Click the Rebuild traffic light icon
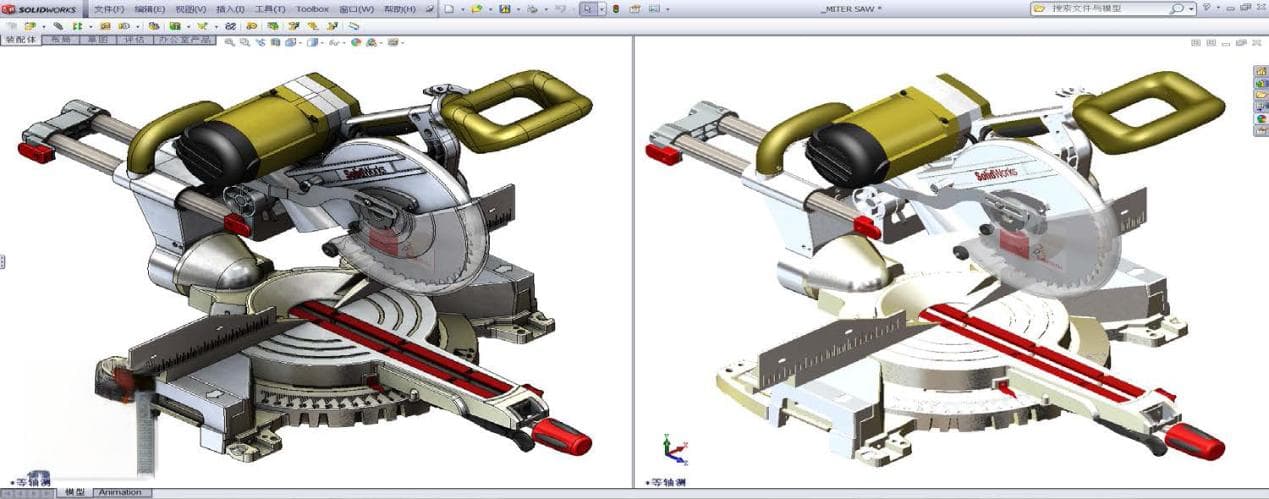Screen dimensions: 1269x499 coord(616,9)
